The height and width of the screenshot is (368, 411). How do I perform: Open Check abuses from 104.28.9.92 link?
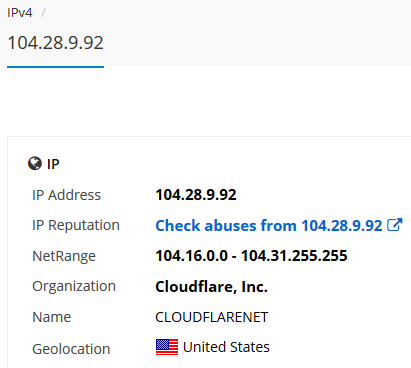pos(269,225)
